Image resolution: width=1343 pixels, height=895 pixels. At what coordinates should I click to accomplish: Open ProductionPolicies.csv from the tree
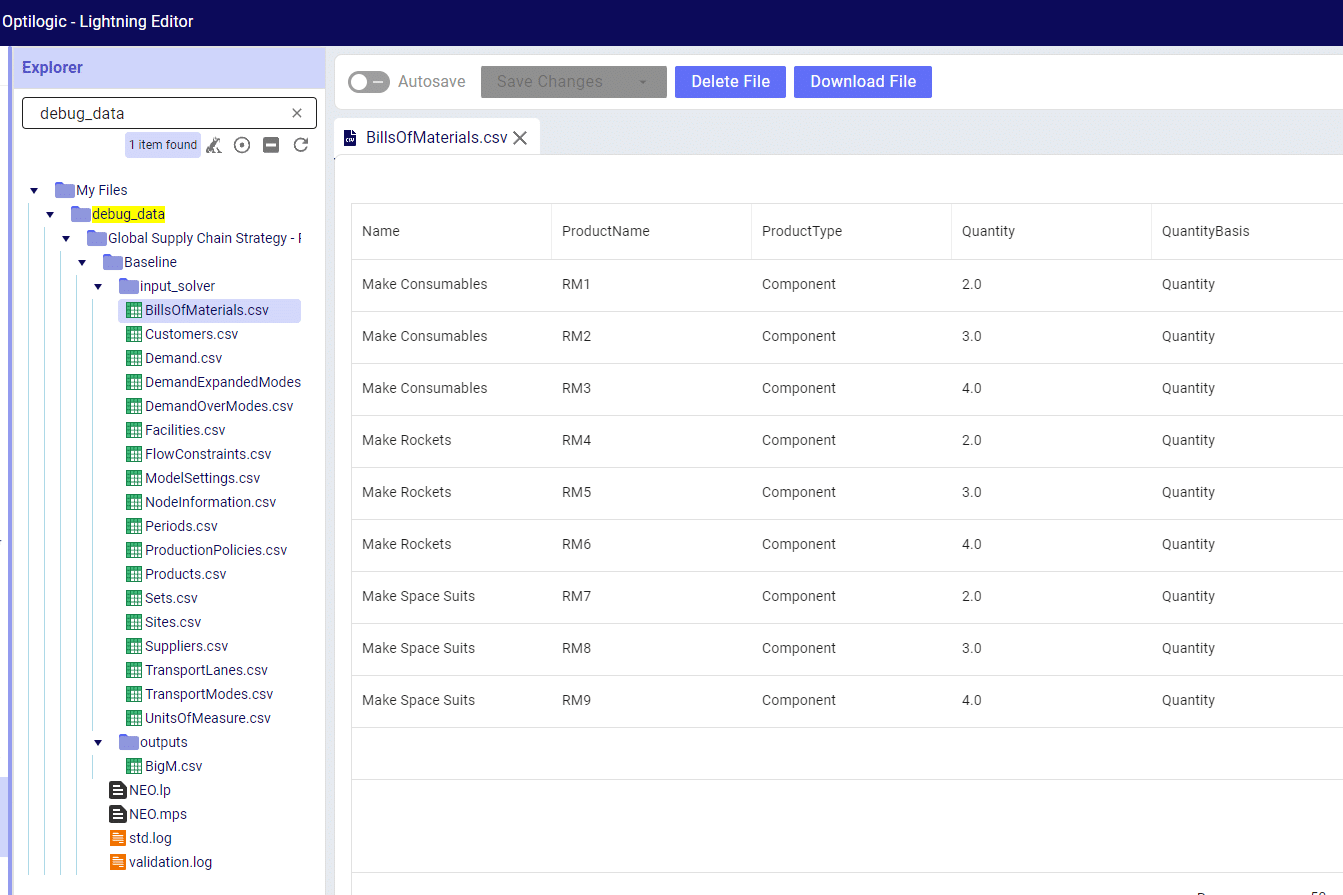tap(207, 550)
